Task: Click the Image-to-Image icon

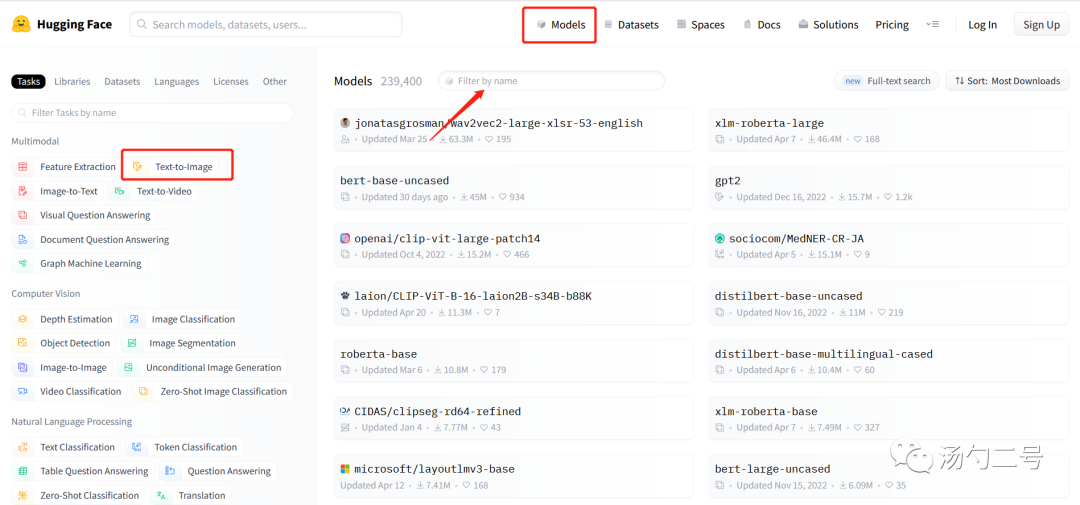Action: coord(23,367)
